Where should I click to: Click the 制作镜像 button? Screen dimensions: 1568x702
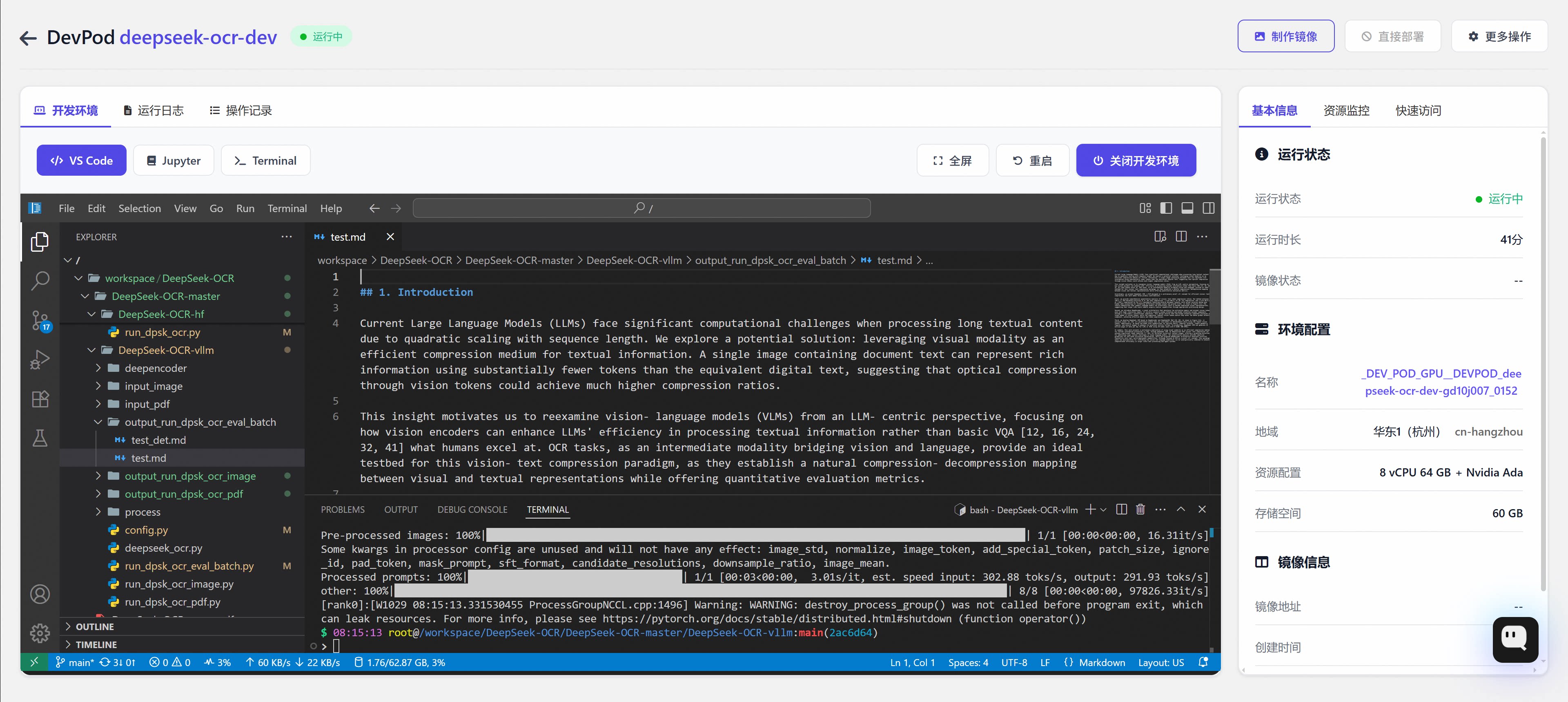1285,36
